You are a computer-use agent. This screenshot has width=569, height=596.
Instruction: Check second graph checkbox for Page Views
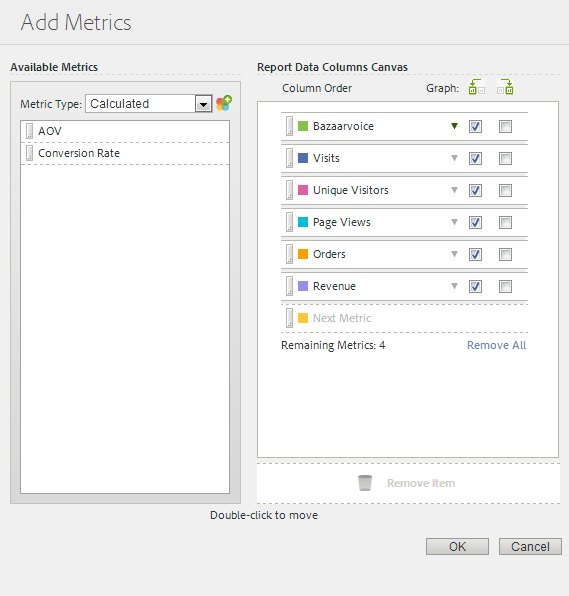coord(505,222)
